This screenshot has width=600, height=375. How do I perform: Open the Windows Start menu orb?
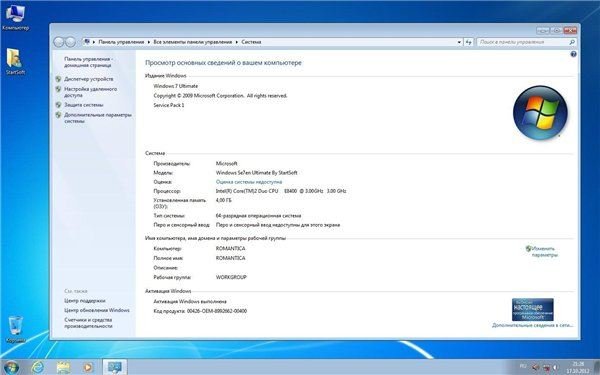click(11, 367)
